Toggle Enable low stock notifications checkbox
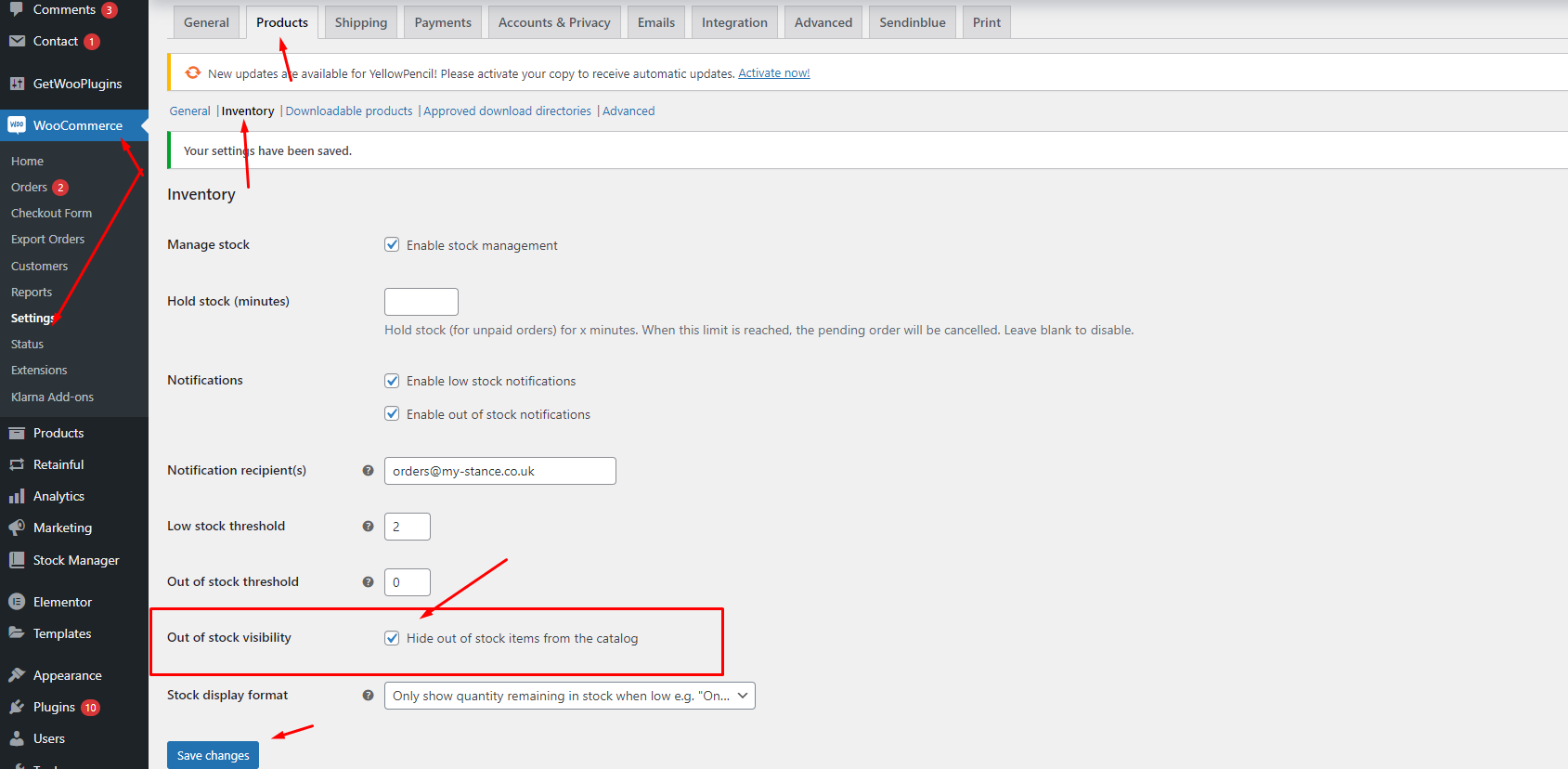1568x769 pixels. (392, 381)
